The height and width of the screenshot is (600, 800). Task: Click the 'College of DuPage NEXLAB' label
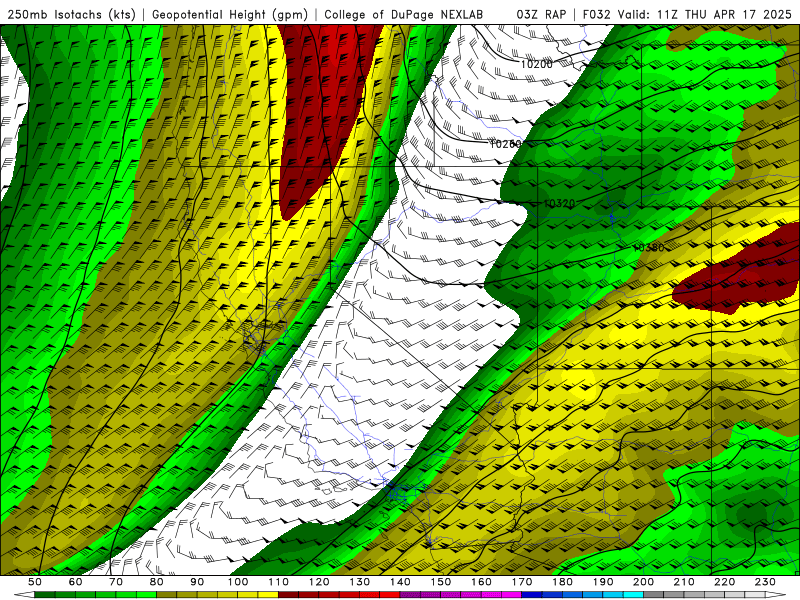404,14
